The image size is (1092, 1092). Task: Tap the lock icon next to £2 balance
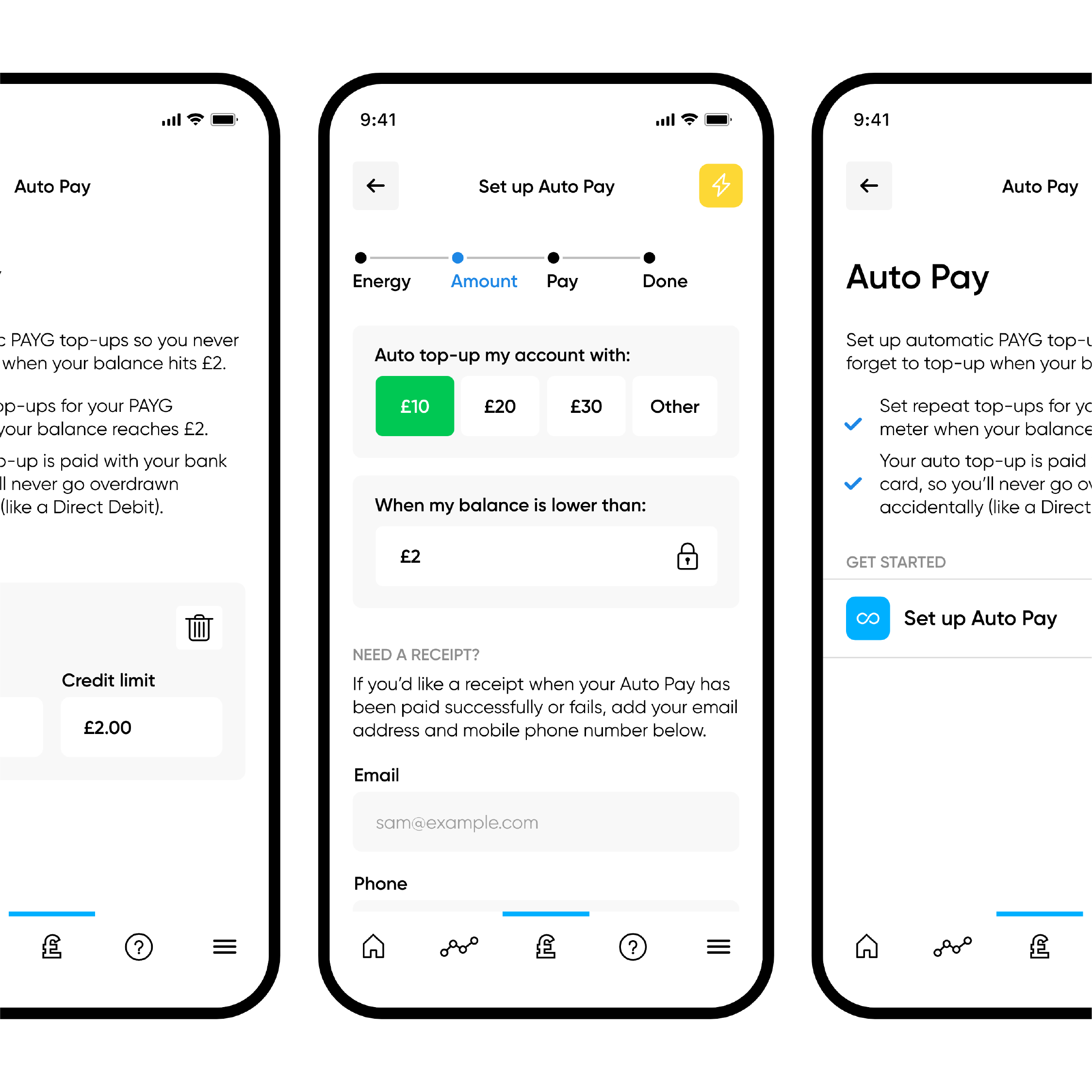[690, 557]
